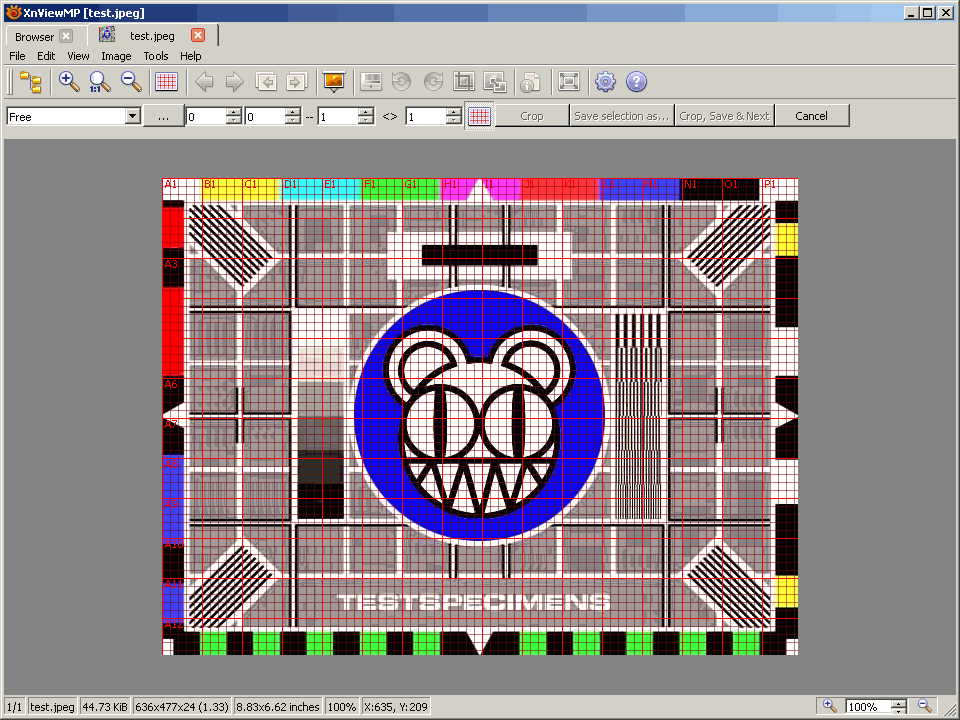Screen dimensions: 960x720
Task: Open the folder tree browser icon
Action: tap(31, 81)
